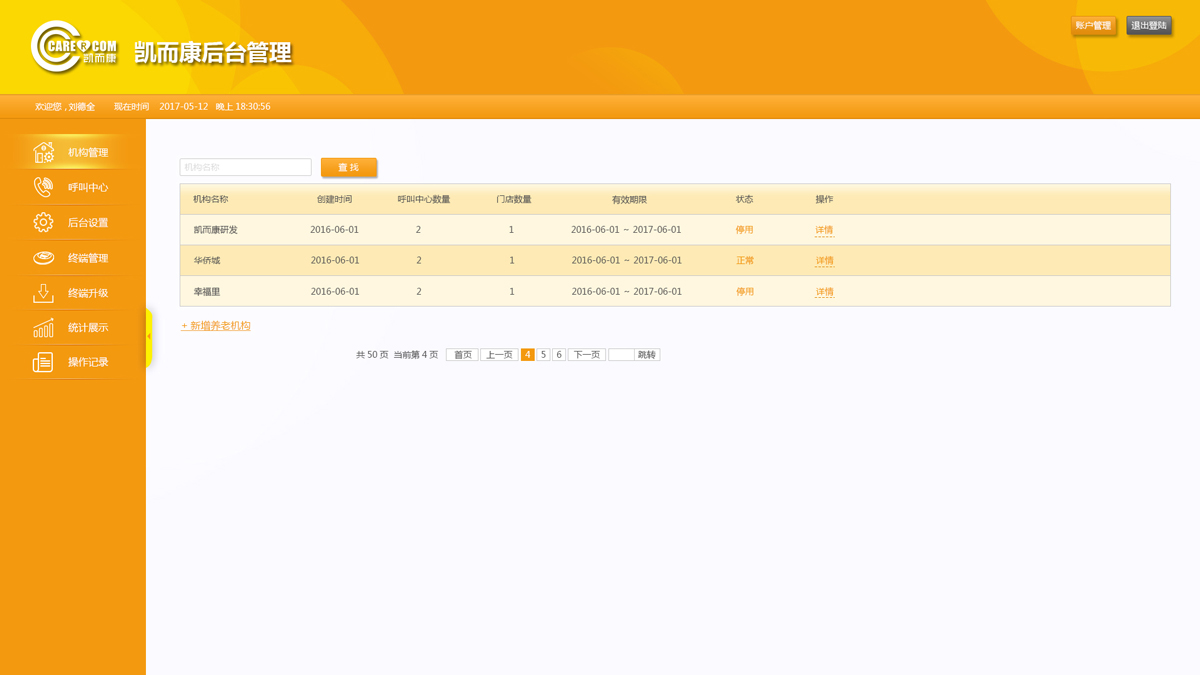Open 详情 for 幸福里
1200x675 pixels.
coord(824,292)
